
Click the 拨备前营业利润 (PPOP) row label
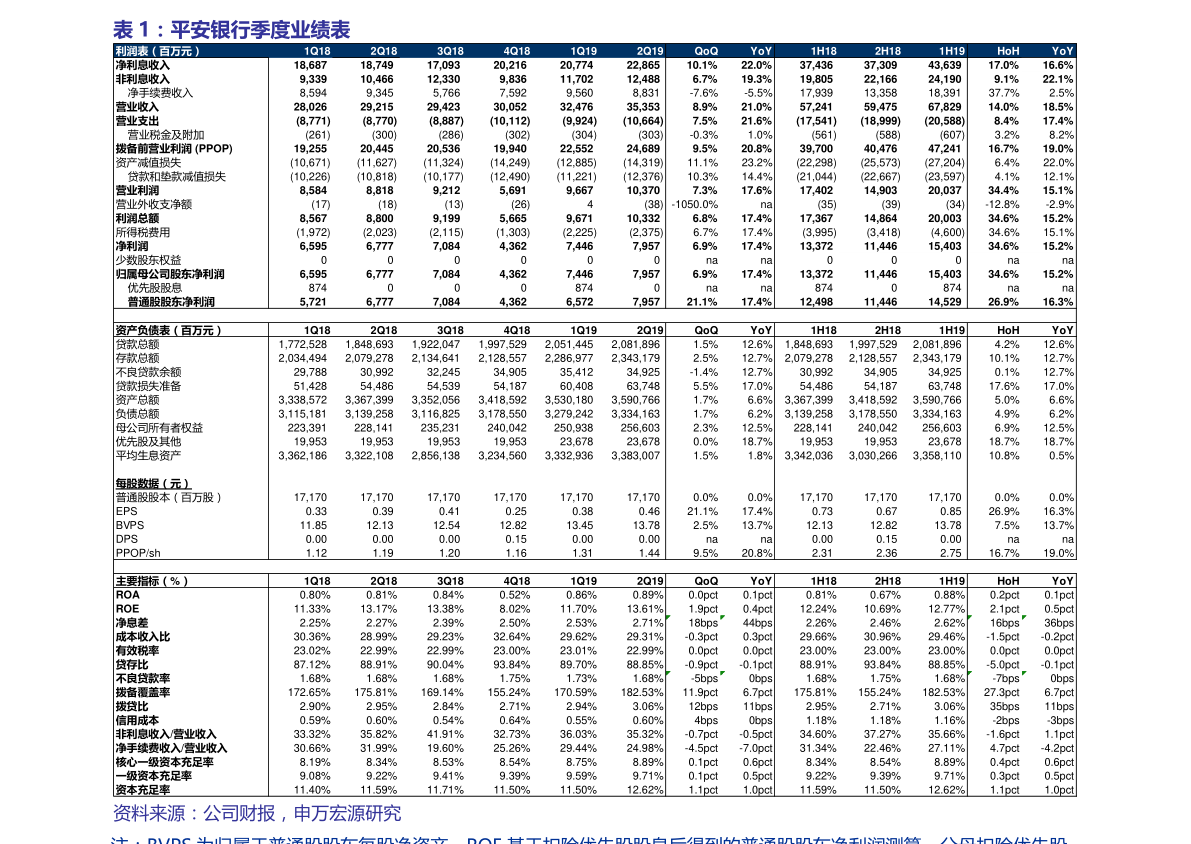coord(174,149)
